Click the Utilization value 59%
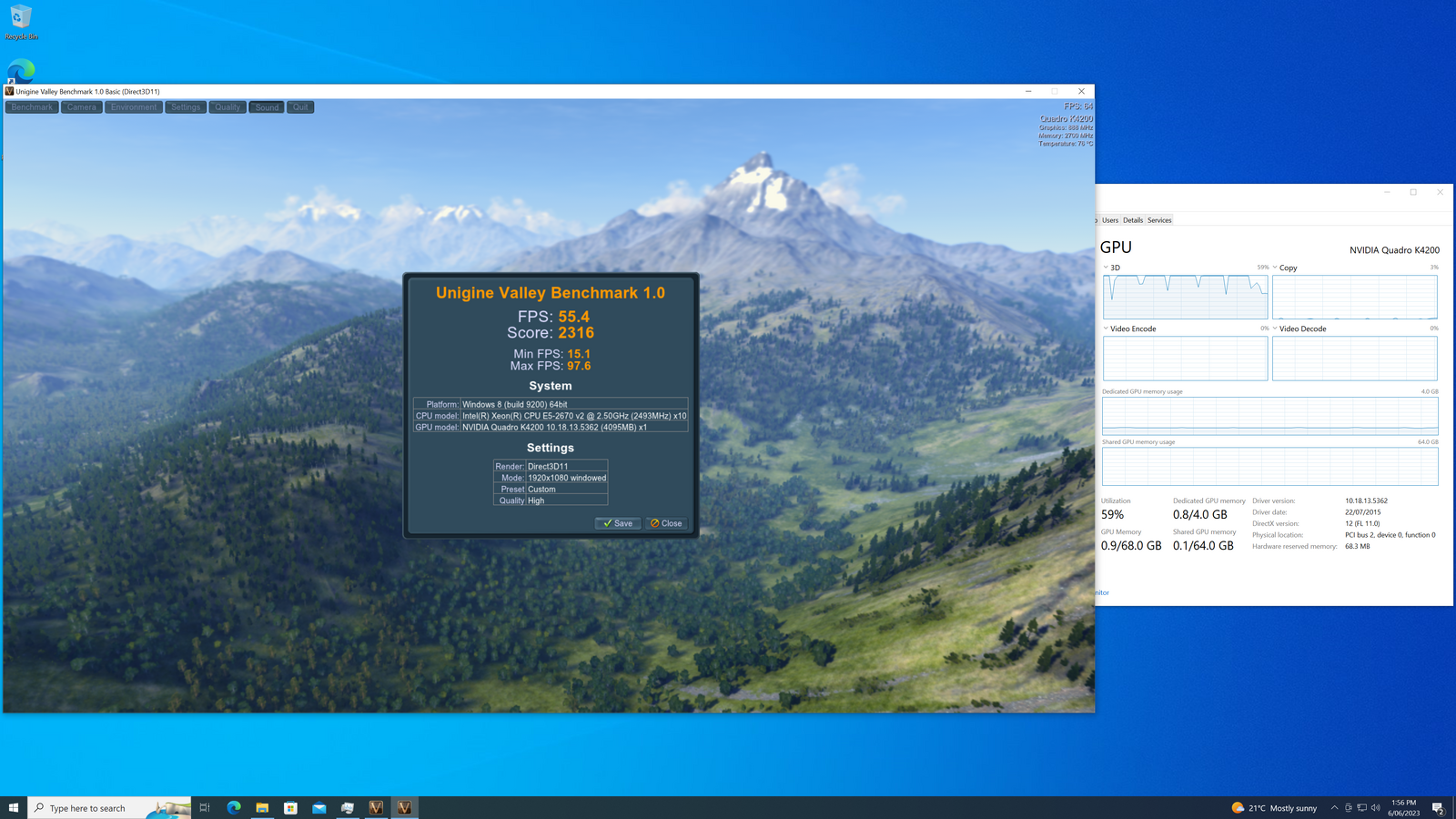1456x819 pixels. click(1112, 515)
